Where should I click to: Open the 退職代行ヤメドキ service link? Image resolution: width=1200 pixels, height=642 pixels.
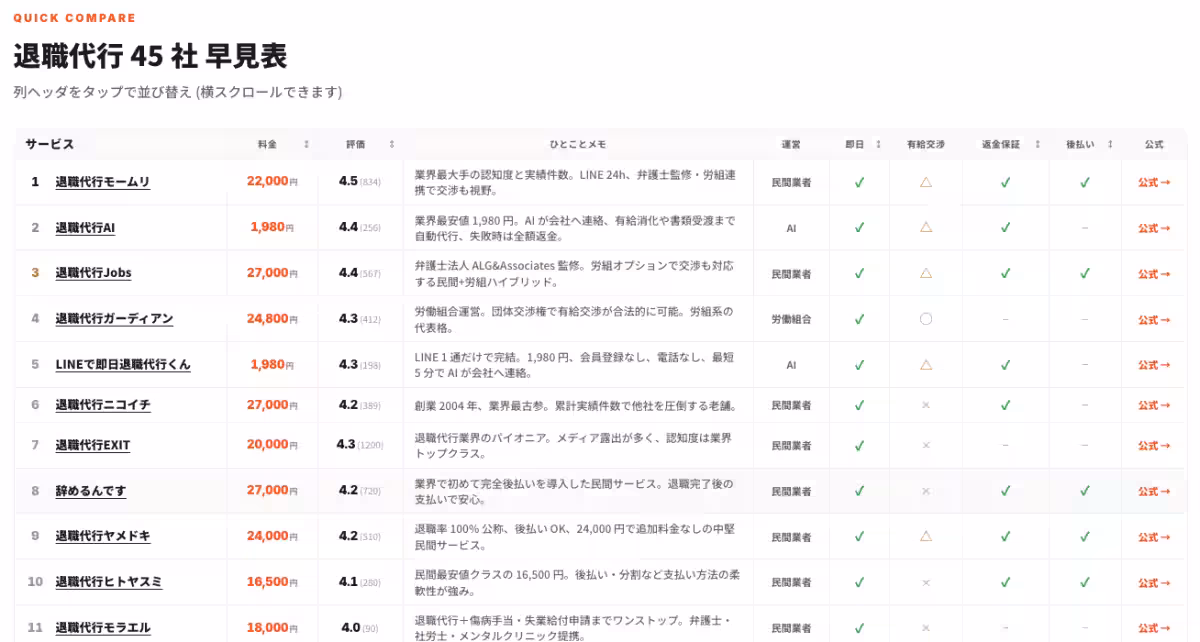[103, 536]
